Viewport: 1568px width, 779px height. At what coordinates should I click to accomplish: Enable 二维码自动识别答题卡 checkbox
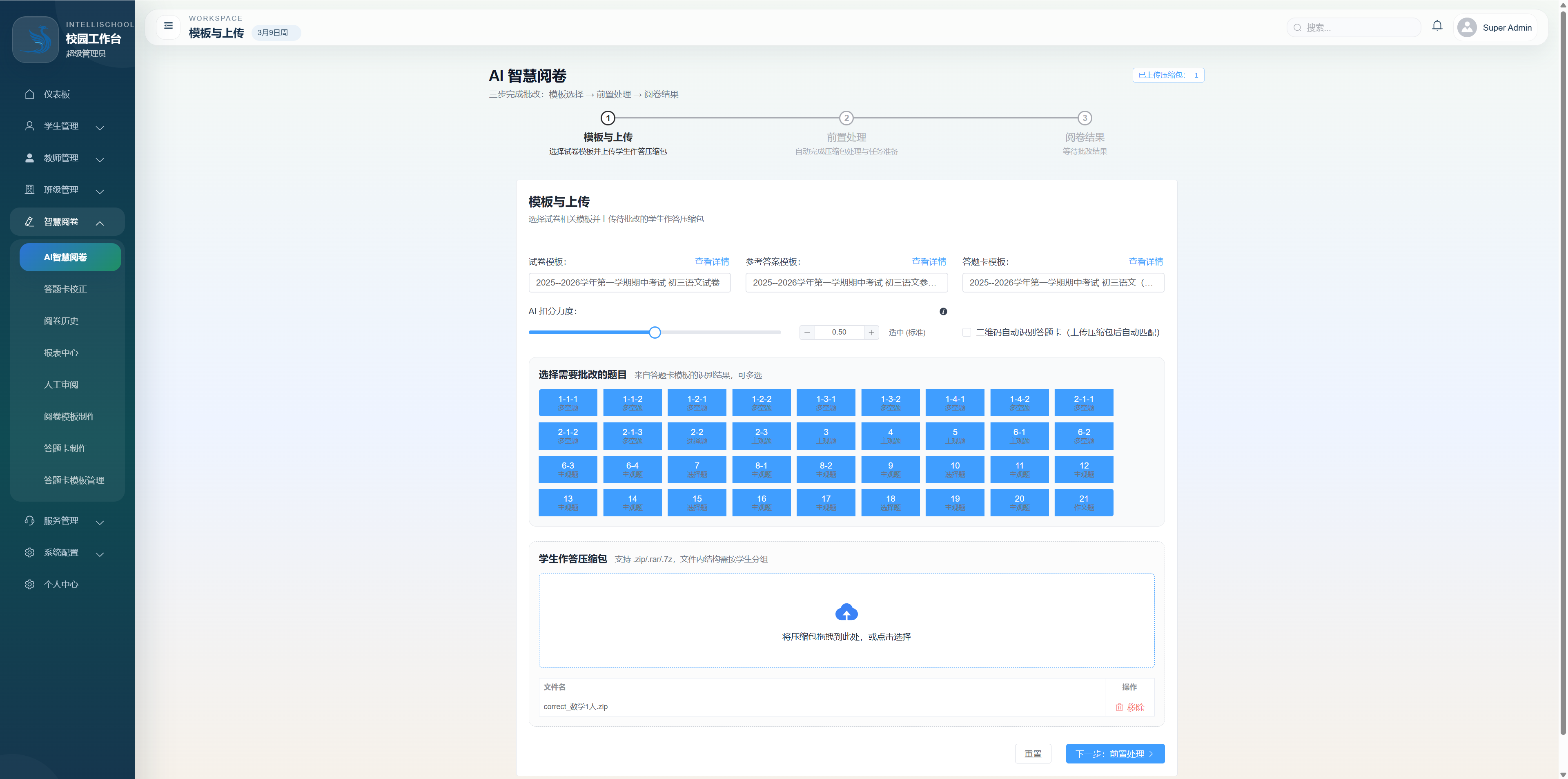[967, 333]
